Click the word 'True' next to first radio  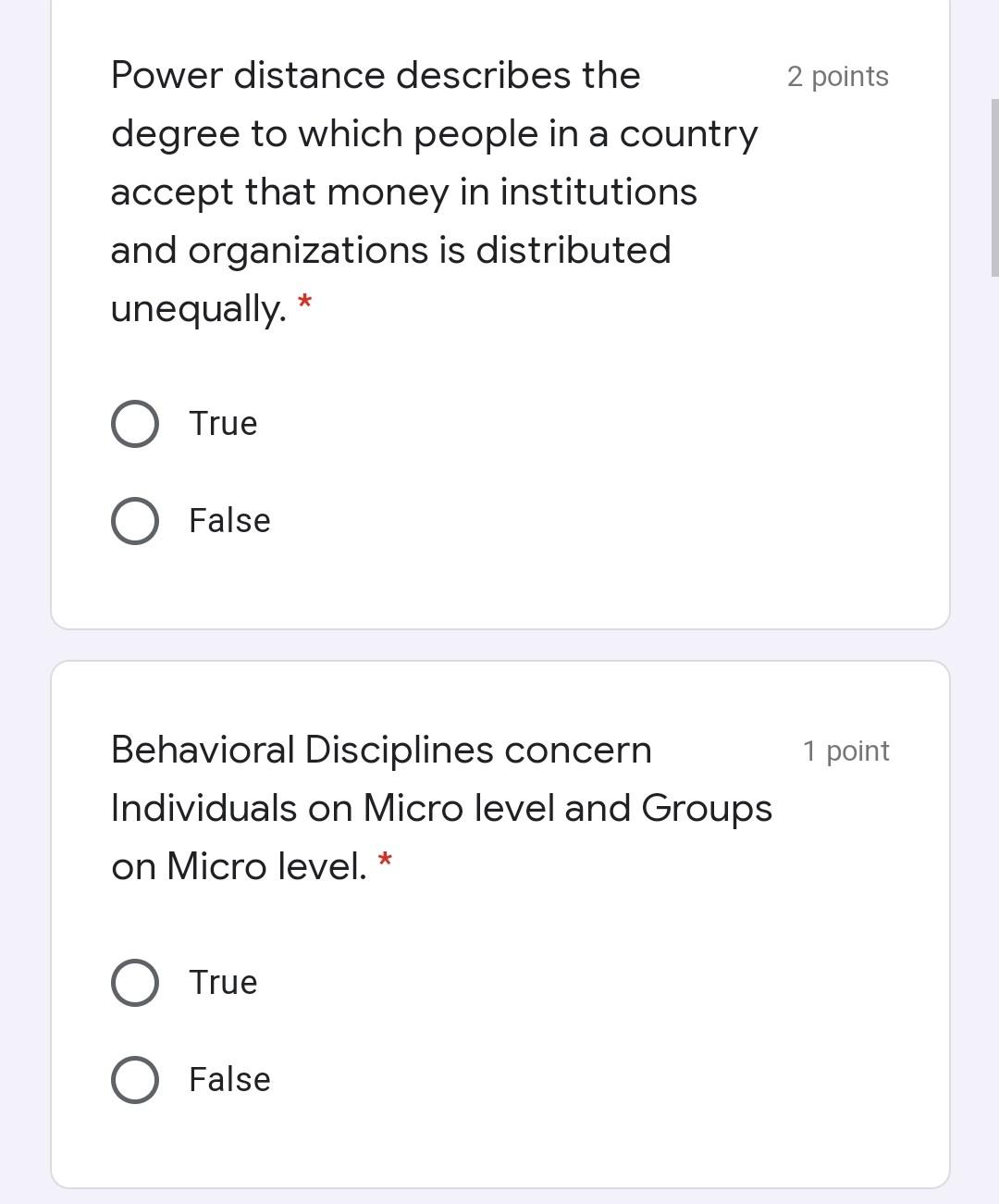click(223, 424)
